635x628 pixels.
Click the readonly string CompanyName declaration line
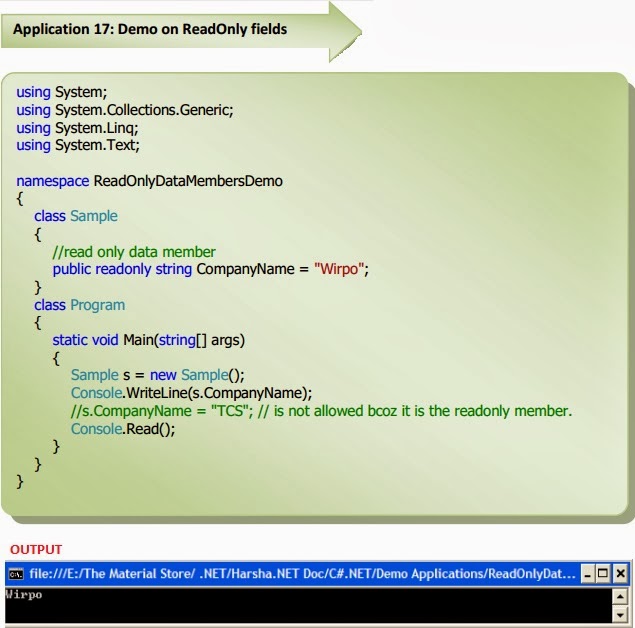211,269
